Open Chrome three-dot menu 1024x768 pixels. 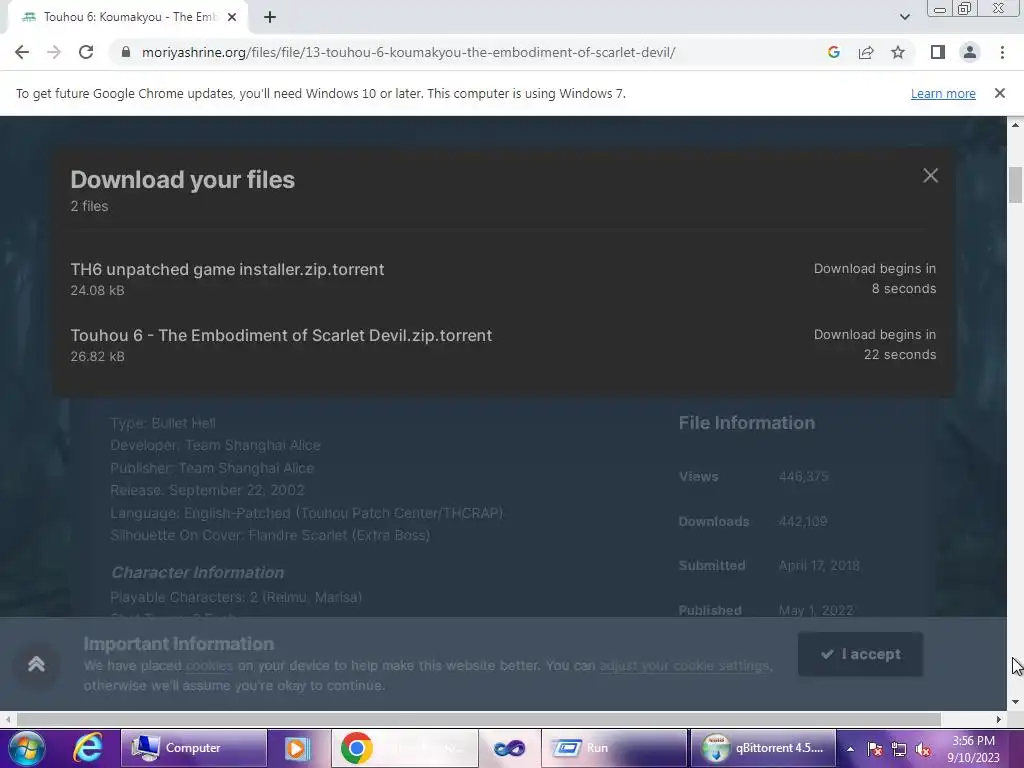pos(1002,52)
